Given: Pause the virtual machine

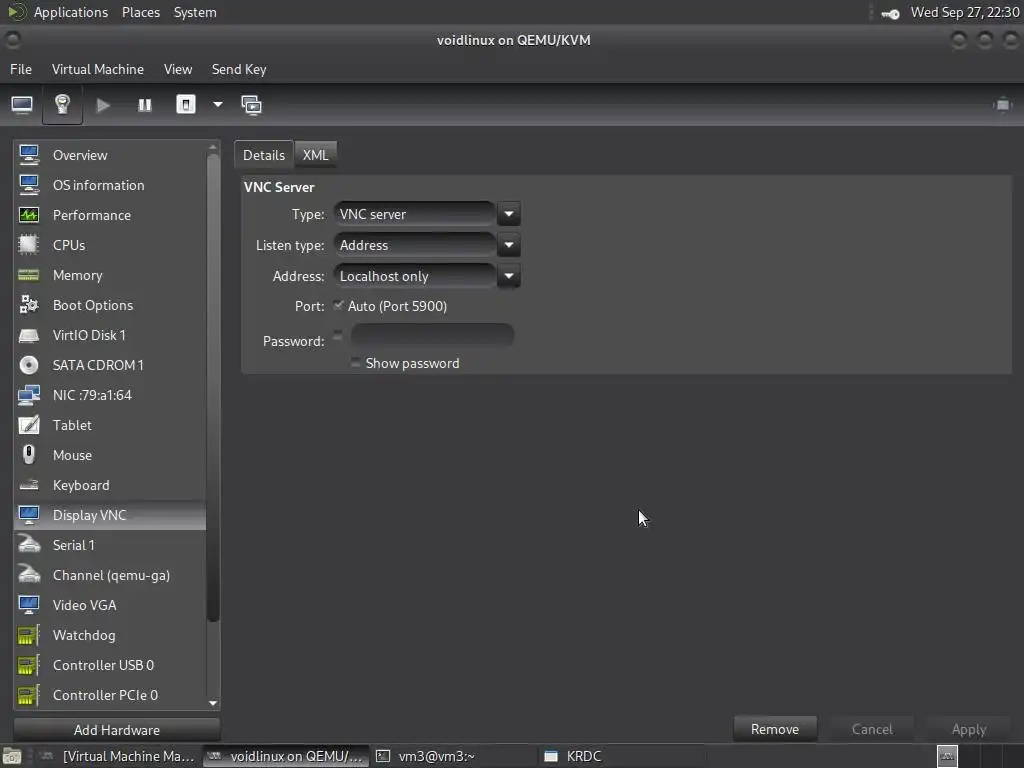Looking at the screenshot, I should click(145, 105).
